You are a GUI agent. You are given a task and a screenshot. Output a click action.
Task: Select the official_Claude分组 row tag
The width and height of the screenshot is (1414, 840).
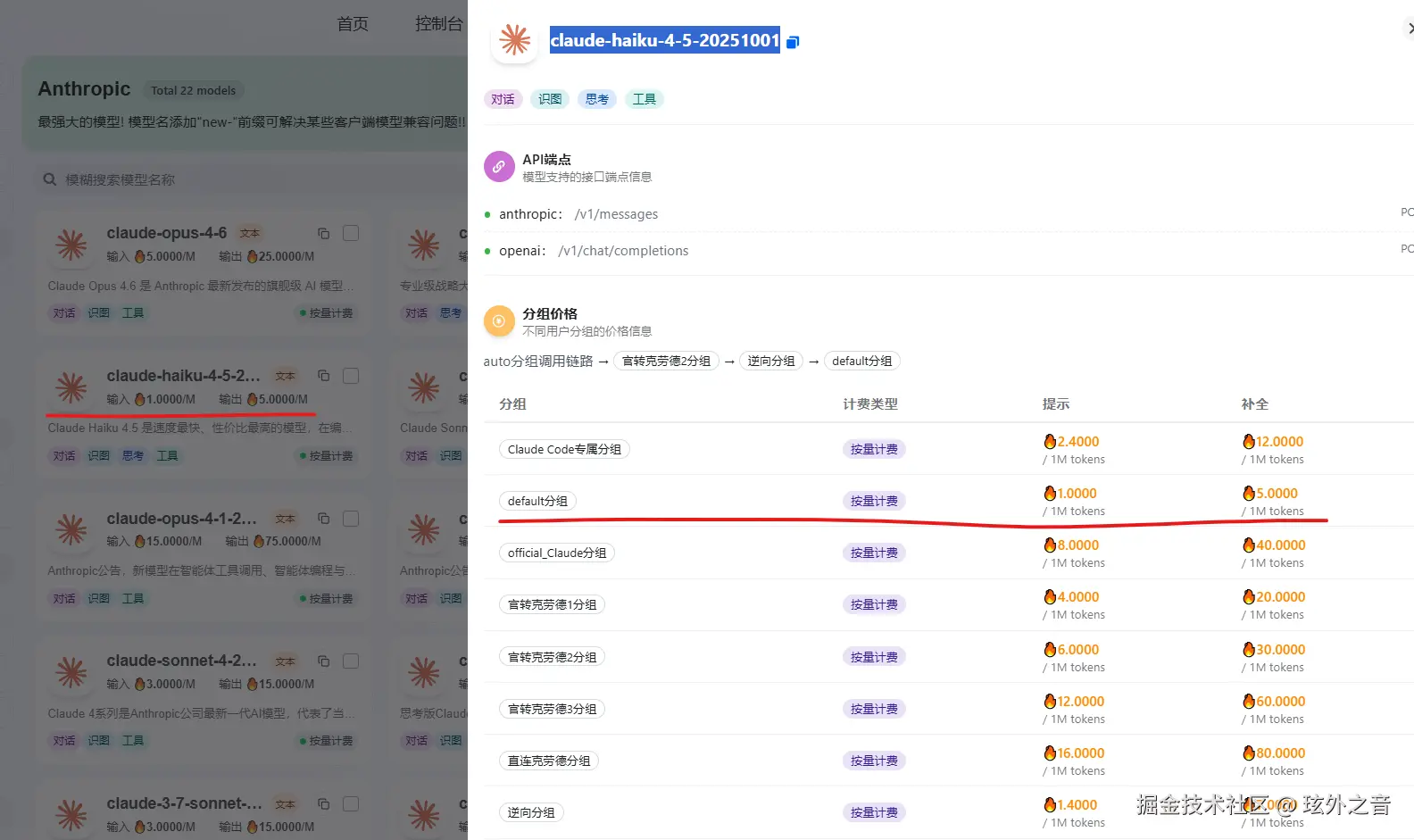[x=557, y=553]
